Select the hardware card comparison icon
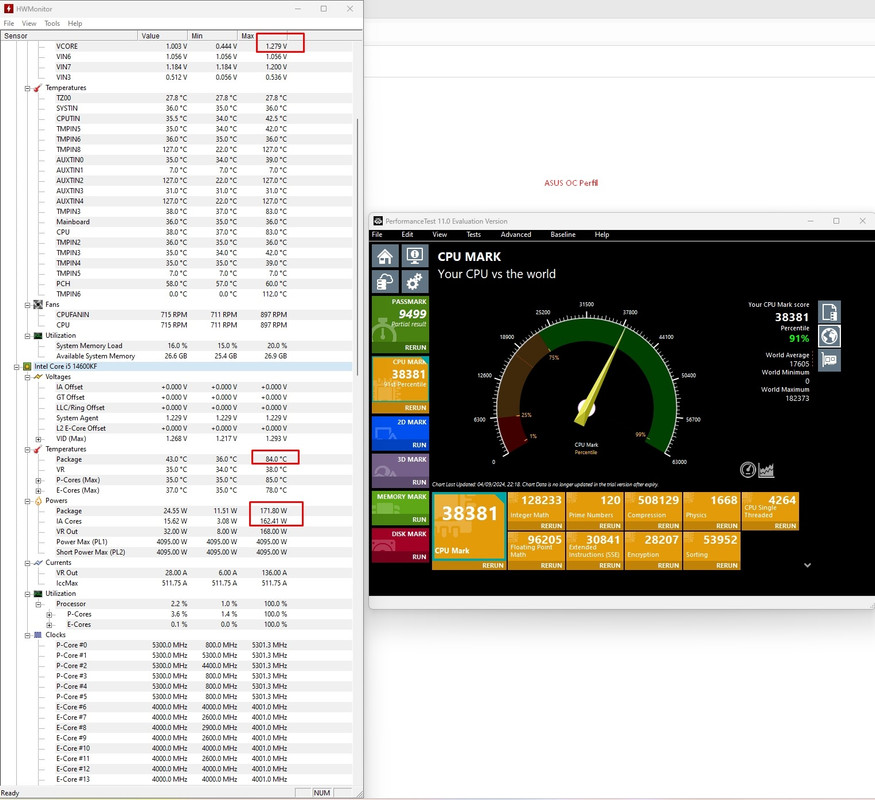The image size is (875, 800). [829, 360]
